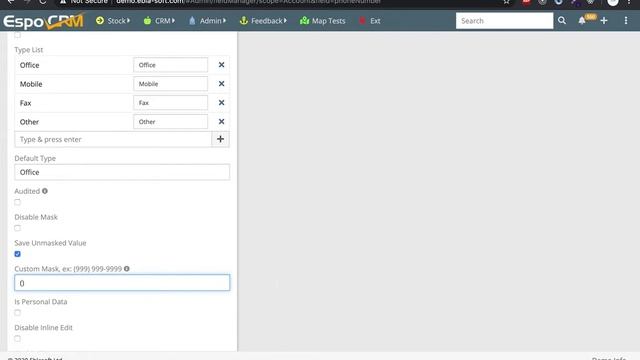Click the Custom Mask input field
The image size is (640, 360).
point(122,283)
